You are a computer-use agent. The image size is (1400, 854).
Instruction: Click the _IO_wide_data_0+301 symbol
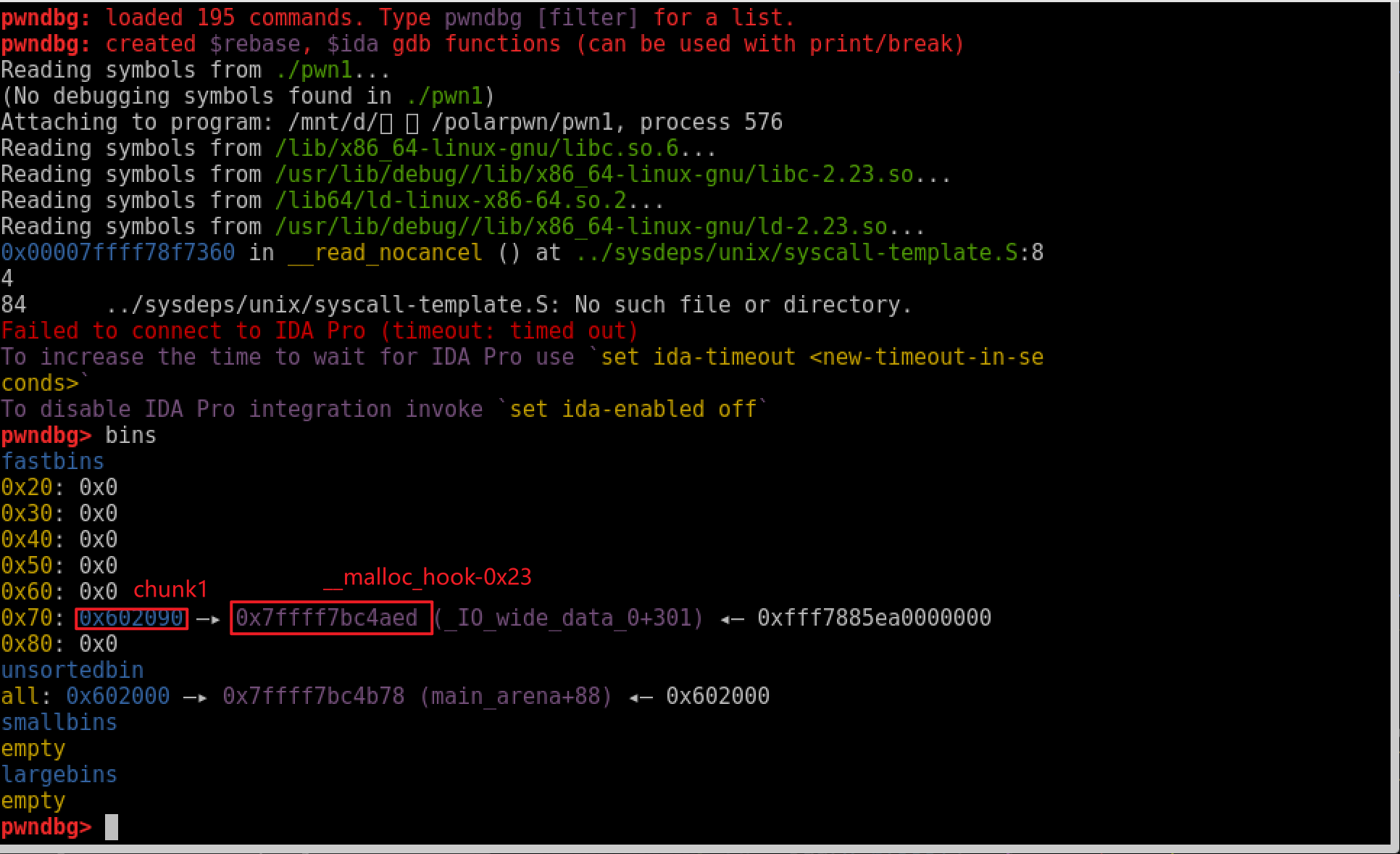point(569,618)
